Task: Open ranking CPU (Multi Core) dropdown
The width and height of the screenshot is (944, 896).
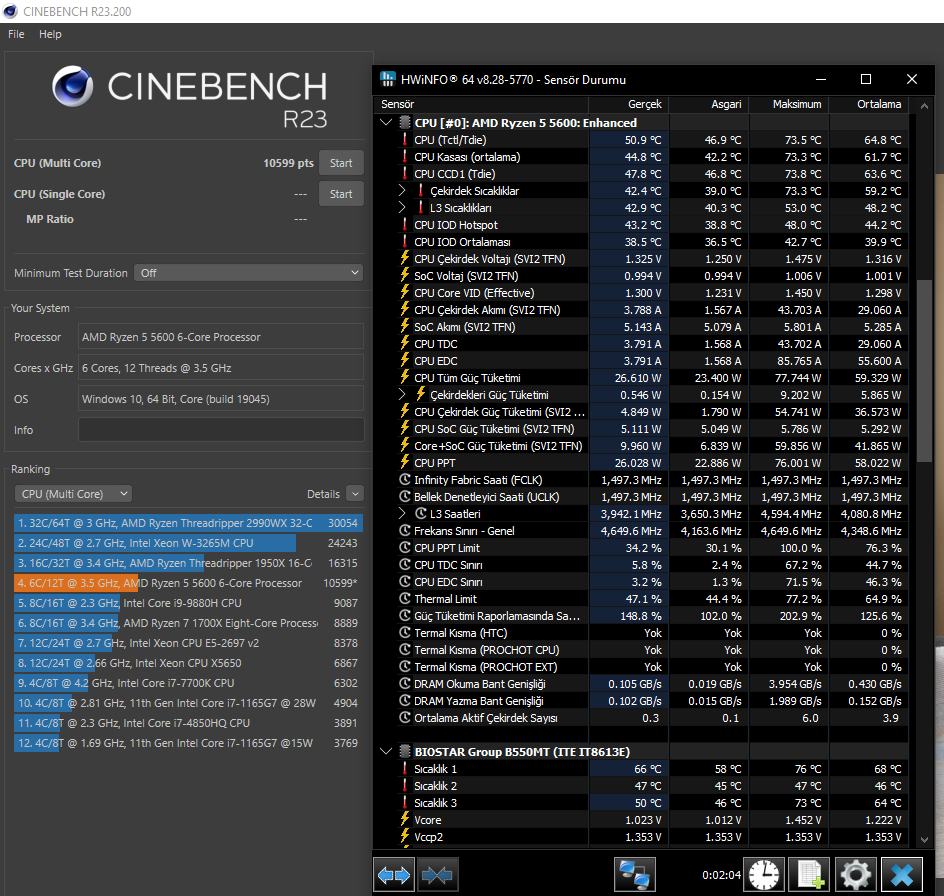Action: (x=73, y=494)
